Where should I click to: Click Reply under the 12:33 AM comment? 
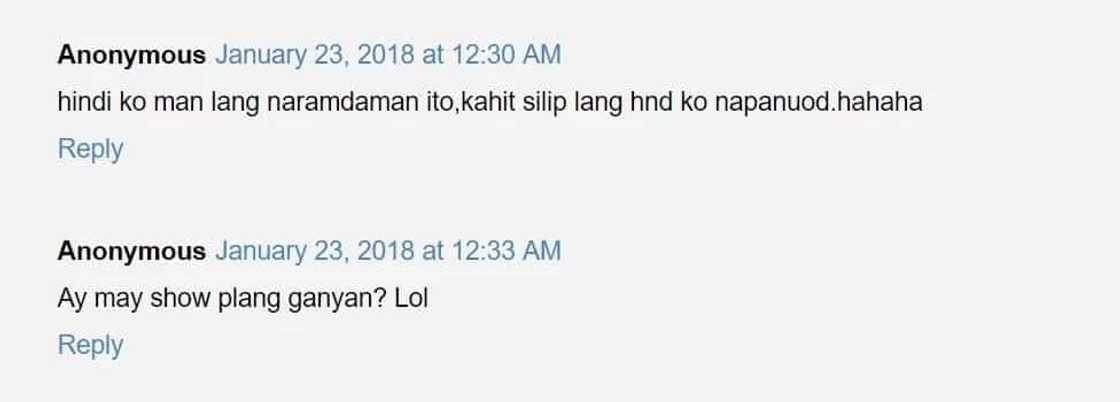click(x=90, y=346)
